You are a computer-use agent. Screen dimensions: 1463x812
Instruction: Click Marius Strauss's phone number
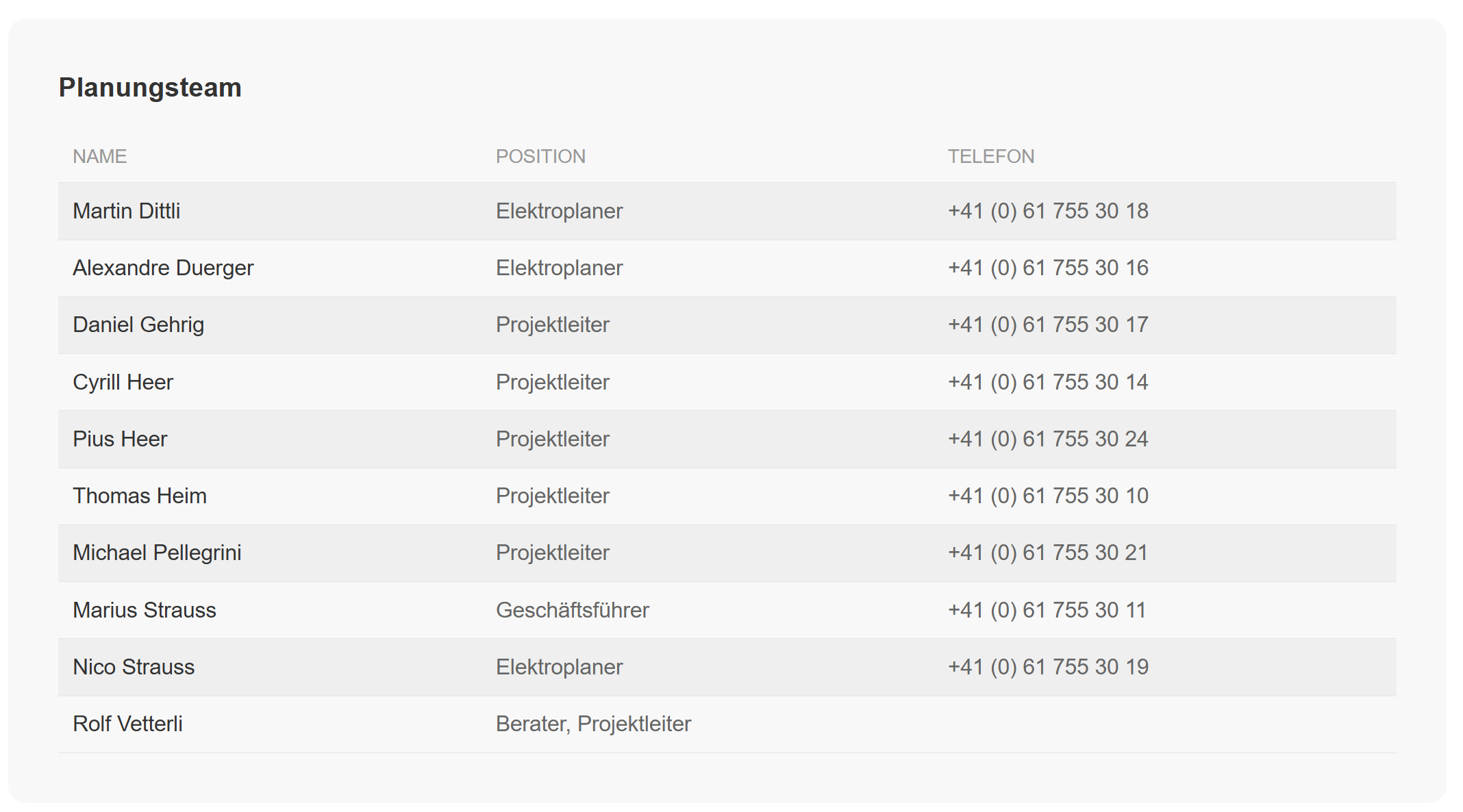point(1047,610)
